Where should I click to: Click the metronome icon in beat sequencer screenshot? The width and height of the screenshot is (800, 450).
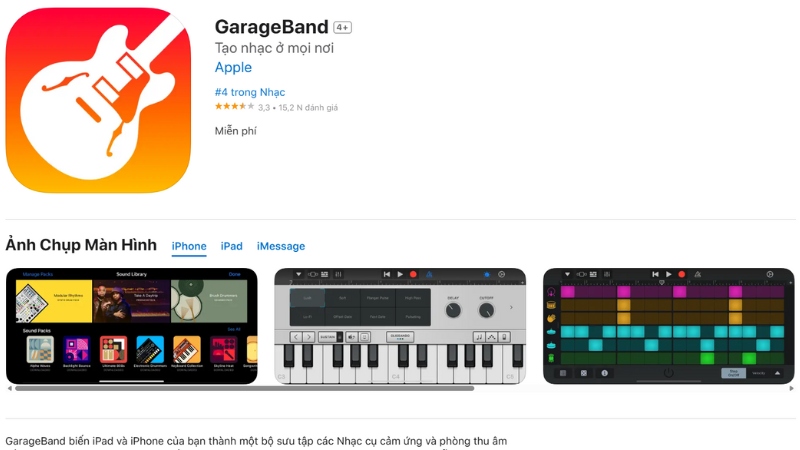[x=697, y=274]
